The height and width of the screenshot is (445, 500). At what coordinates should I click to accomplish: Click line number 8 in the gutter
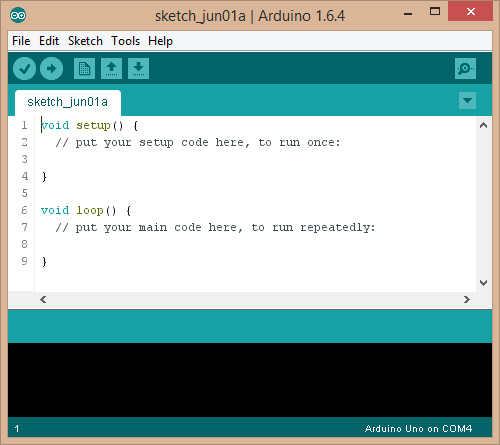[x=24, y=244]
